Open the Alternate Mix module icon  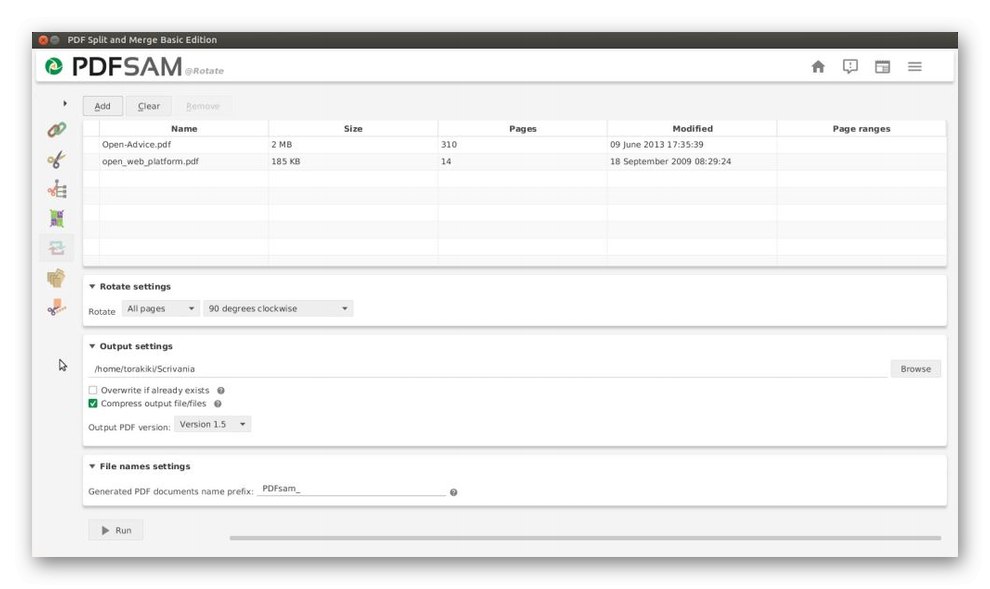click(x=57, y=218)
